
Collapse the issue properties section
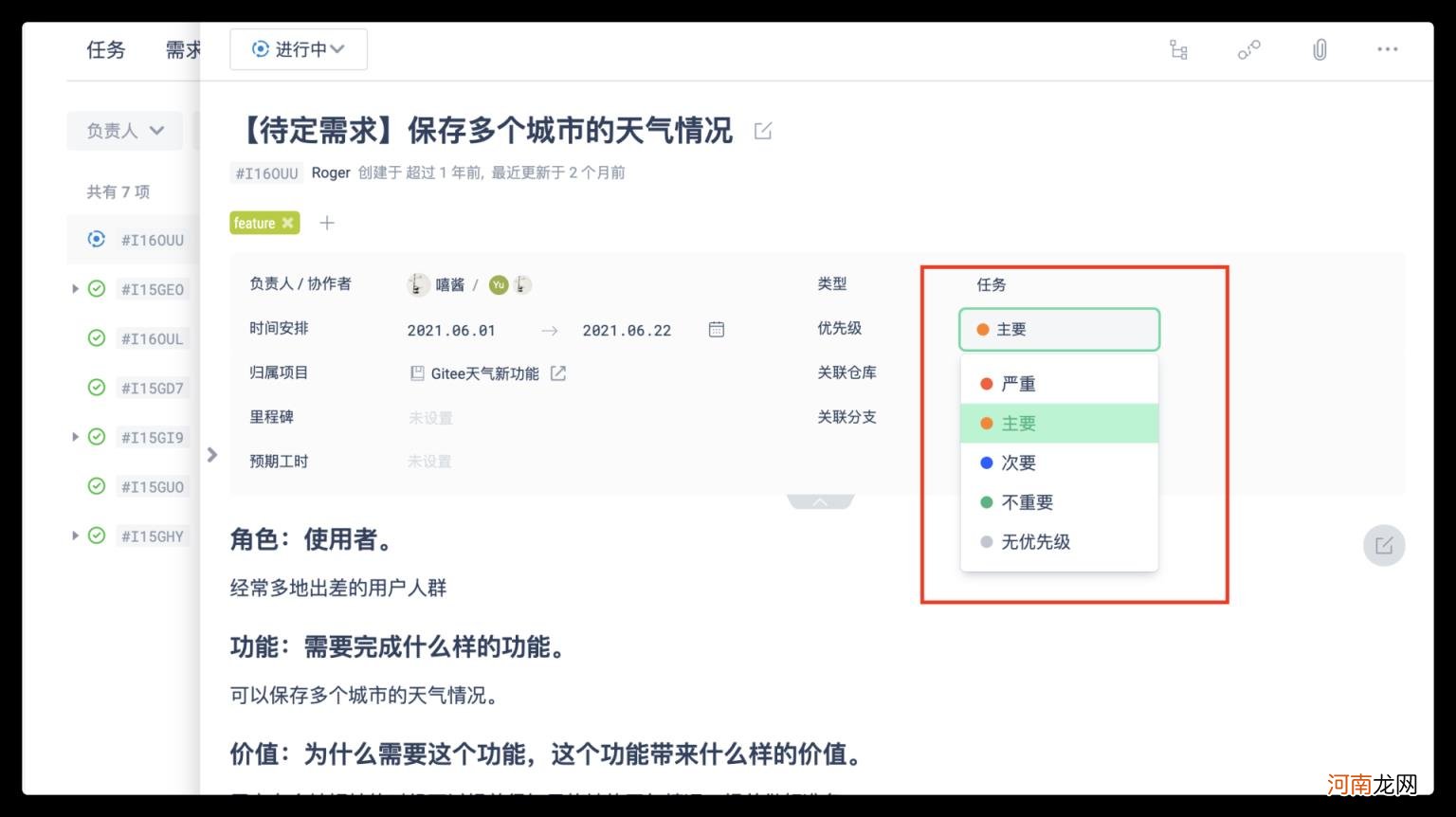pyautogui.click(x=820, y=501)
